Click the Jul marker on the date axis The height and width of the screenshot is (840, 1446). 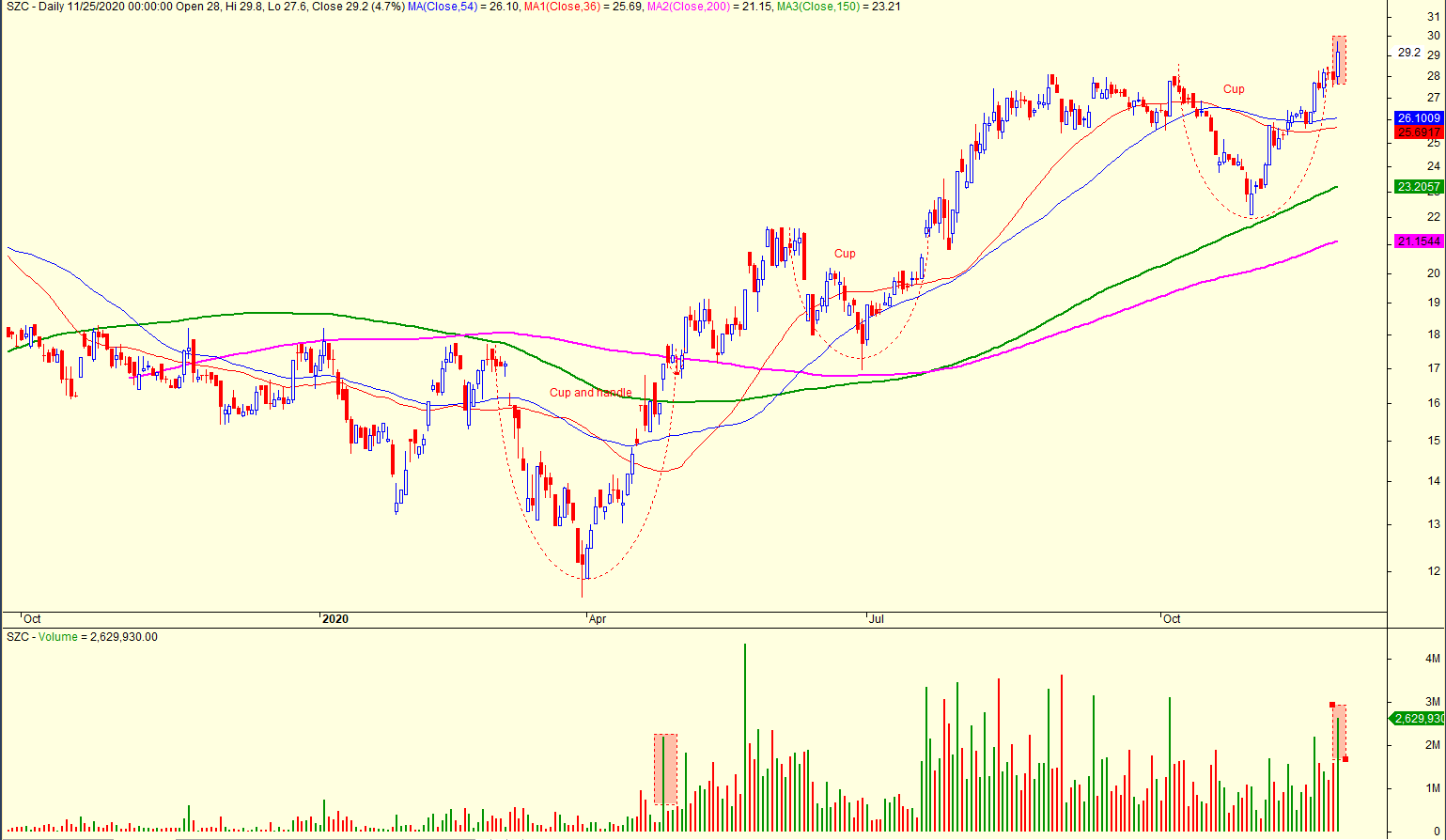pyautogui.click(x=877, y=618)
